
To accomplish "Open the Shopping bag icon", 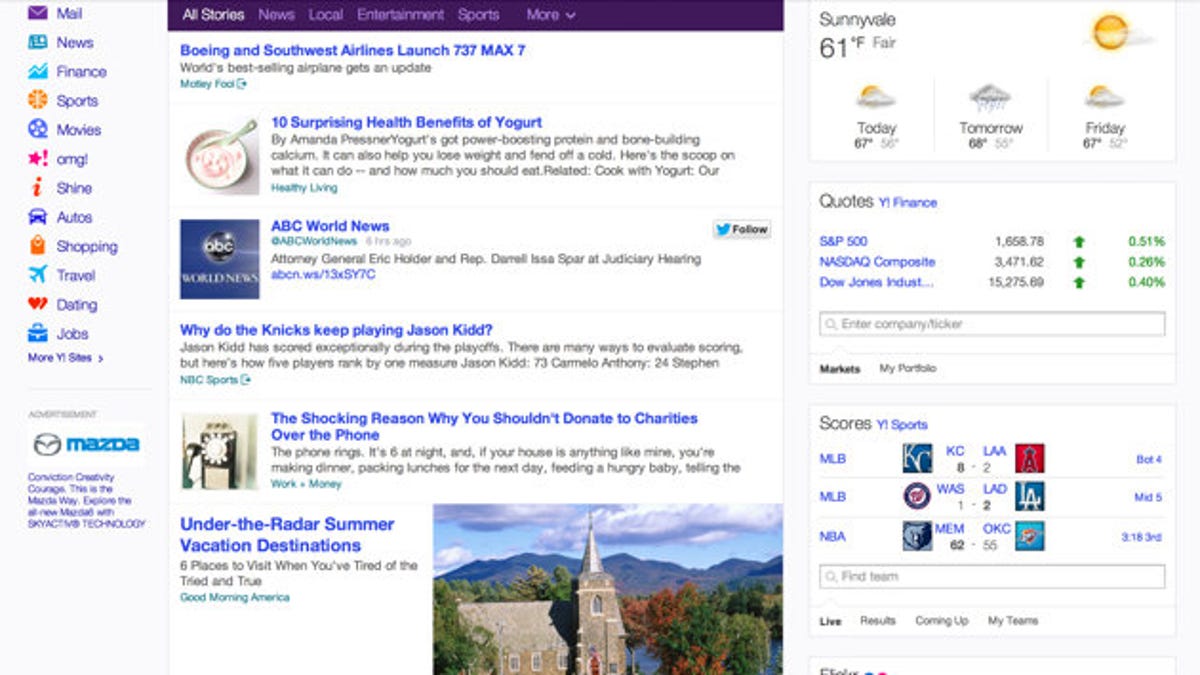I will pyautogui.click(x=37, y=245).
